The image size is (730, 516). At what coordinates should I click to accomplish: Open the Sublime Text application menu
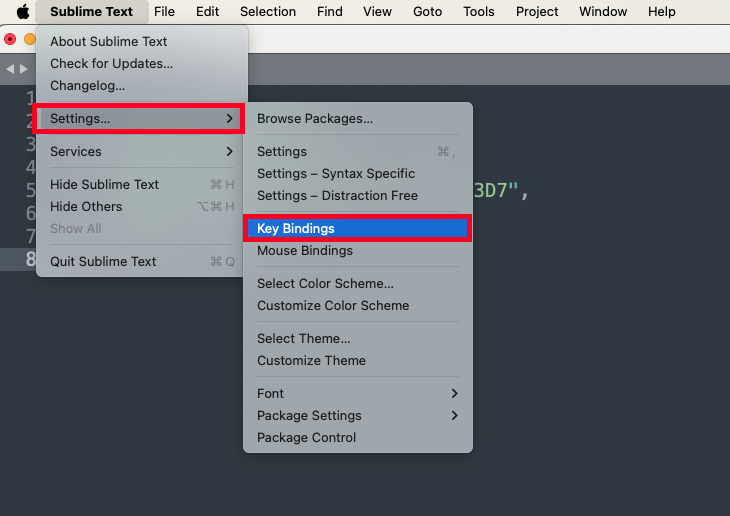pyautogui.click(x=91, y=11)
